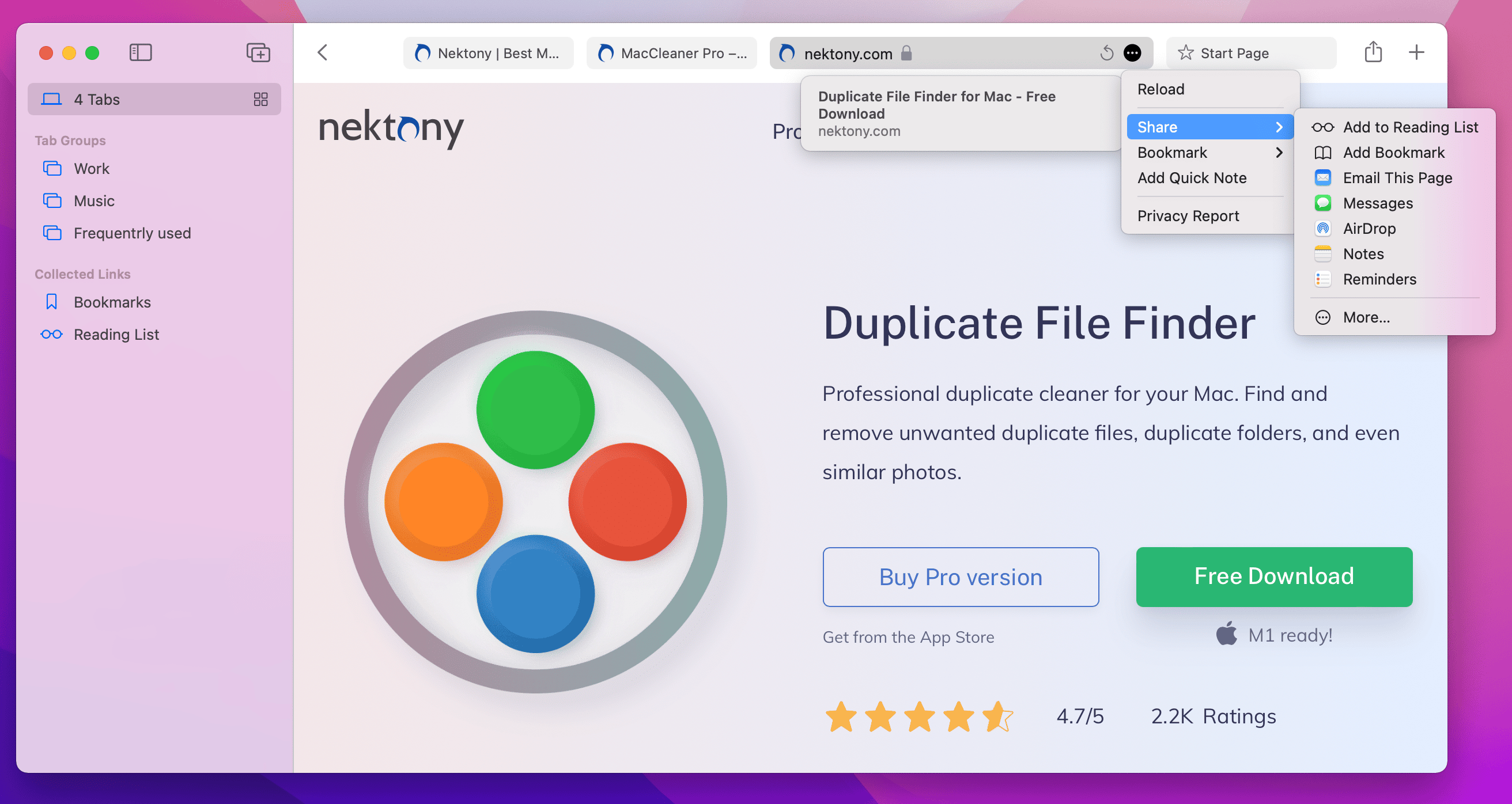Click the reload arrow in address bar
1512x804 pixels.
(x=1106, y=53)
